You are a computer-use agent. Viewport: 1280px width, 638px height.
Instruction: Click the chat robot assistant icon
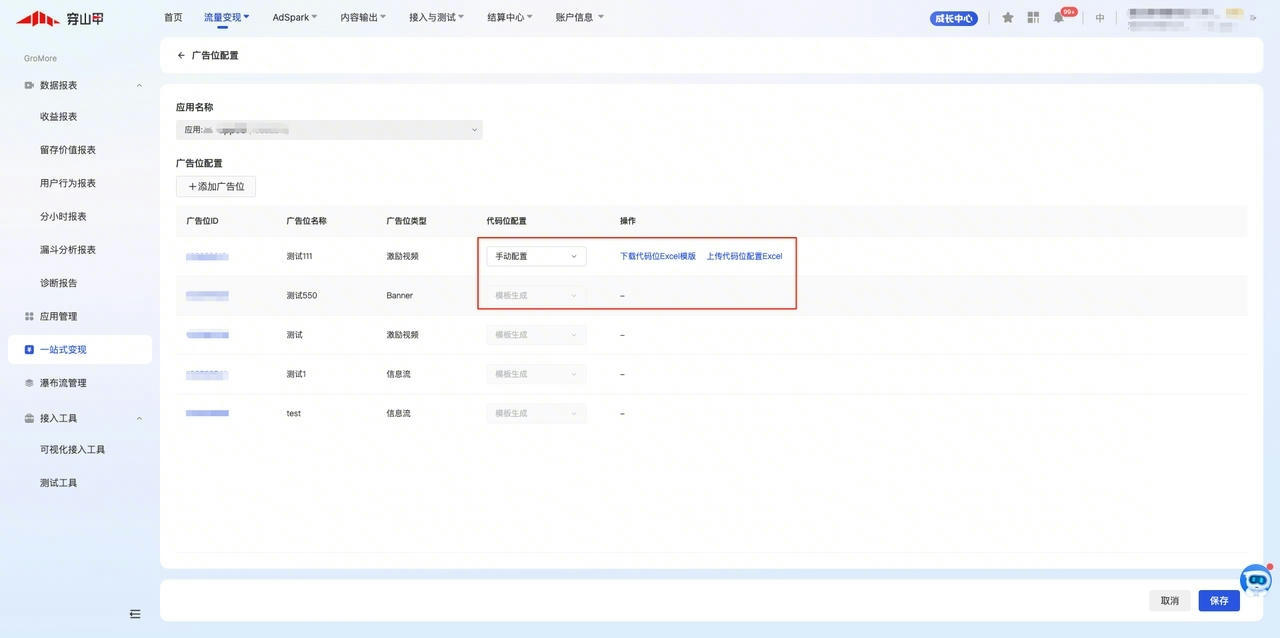pyautogui.click(x=1255, y=581)
